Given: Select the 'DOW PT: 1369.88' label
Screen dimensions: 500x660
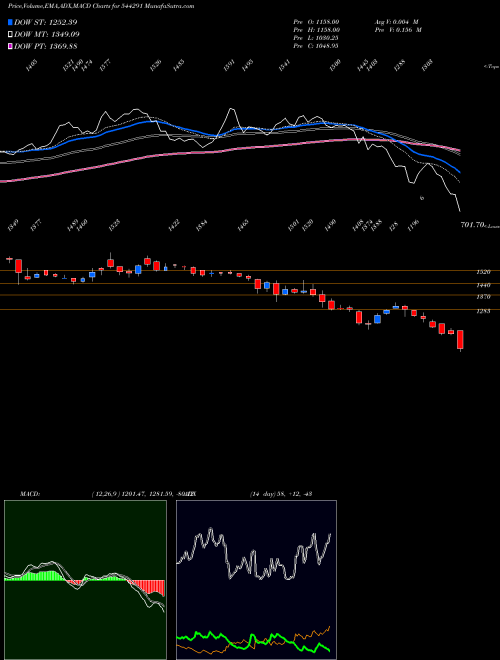Looking at the screenshot, I should point(45,47).
